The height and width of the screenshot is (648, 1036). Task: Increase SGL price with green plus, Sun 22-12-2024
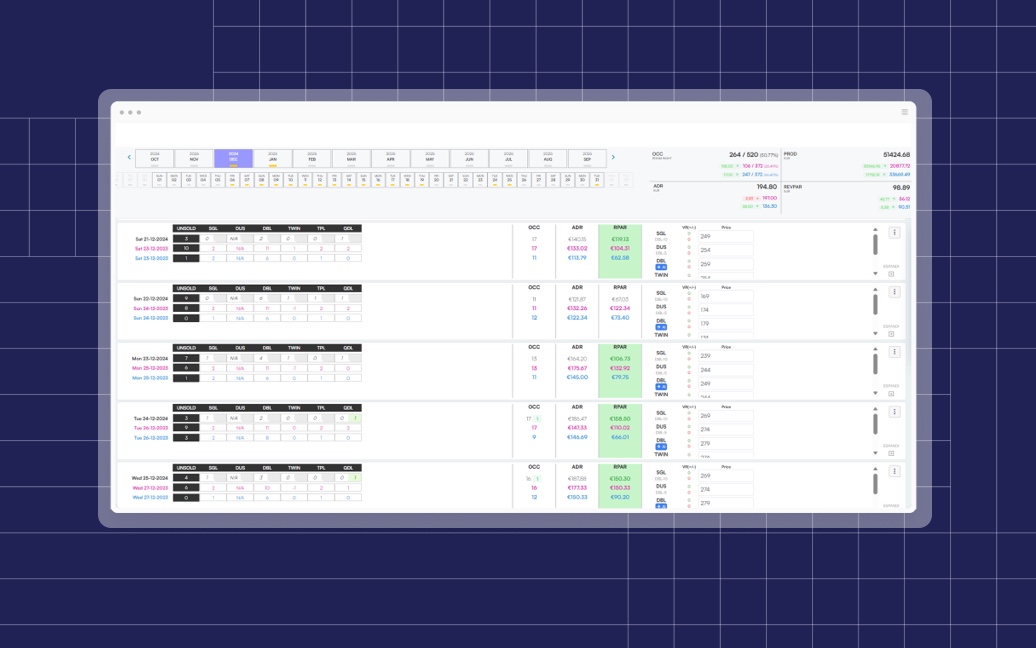(x=689, y=293)
